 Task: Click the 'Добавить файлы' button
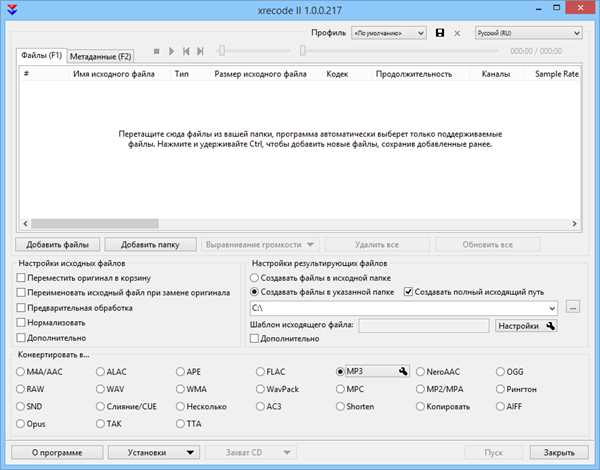(56, 244)
